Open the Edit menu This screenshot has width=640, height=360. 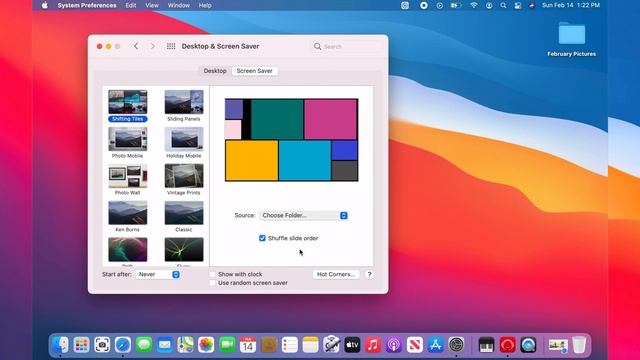click(x=131, y=5)
